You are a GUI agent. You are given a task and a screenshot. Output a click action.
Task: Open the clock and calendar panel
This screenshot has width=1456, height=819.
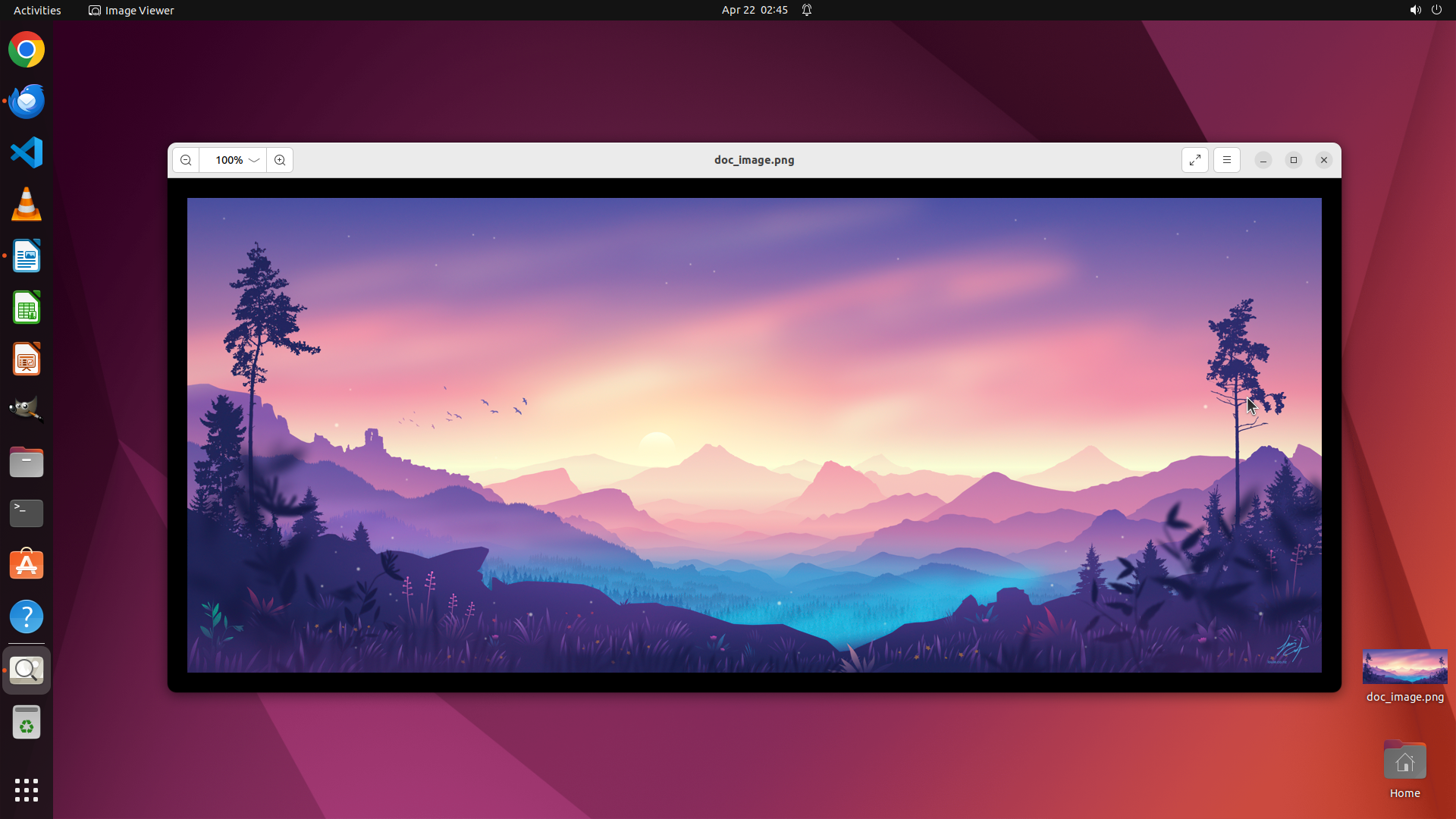click(x=754, y=10)
